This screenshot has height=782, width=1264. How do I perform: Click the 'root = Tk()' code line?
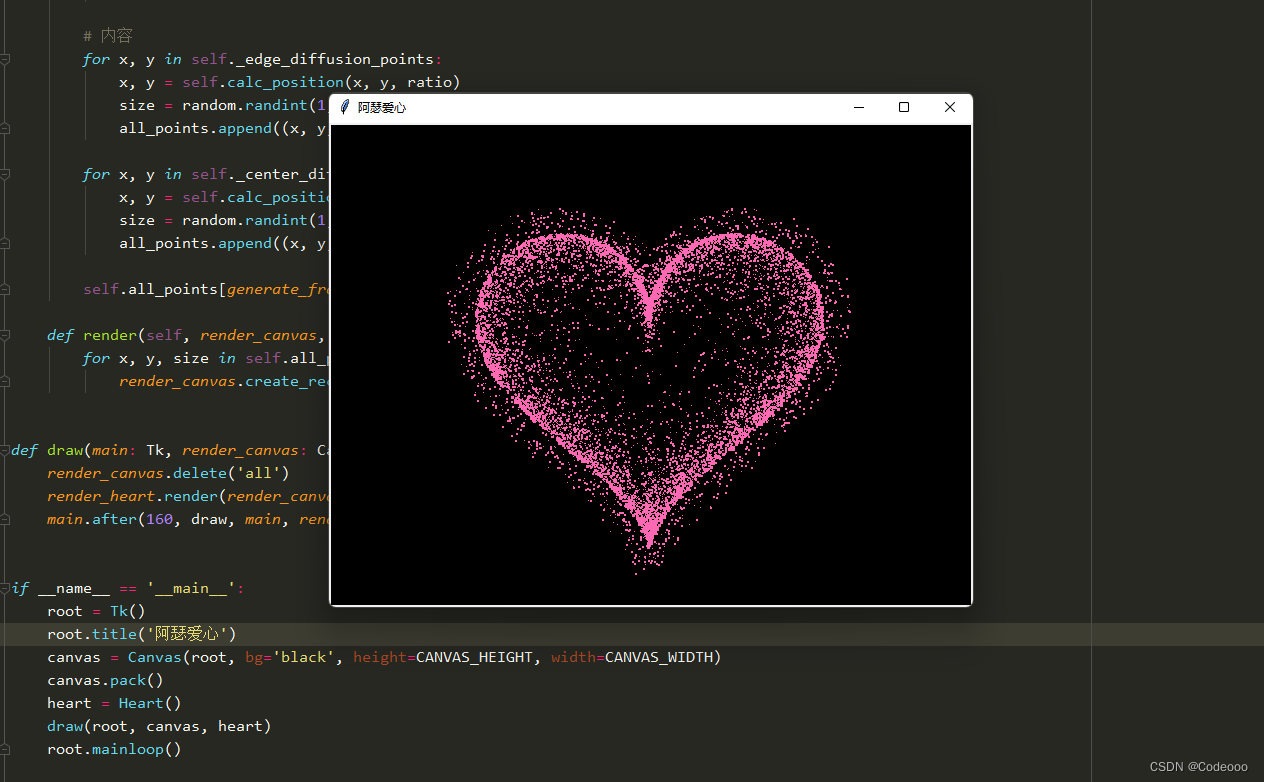click(96, 611)
